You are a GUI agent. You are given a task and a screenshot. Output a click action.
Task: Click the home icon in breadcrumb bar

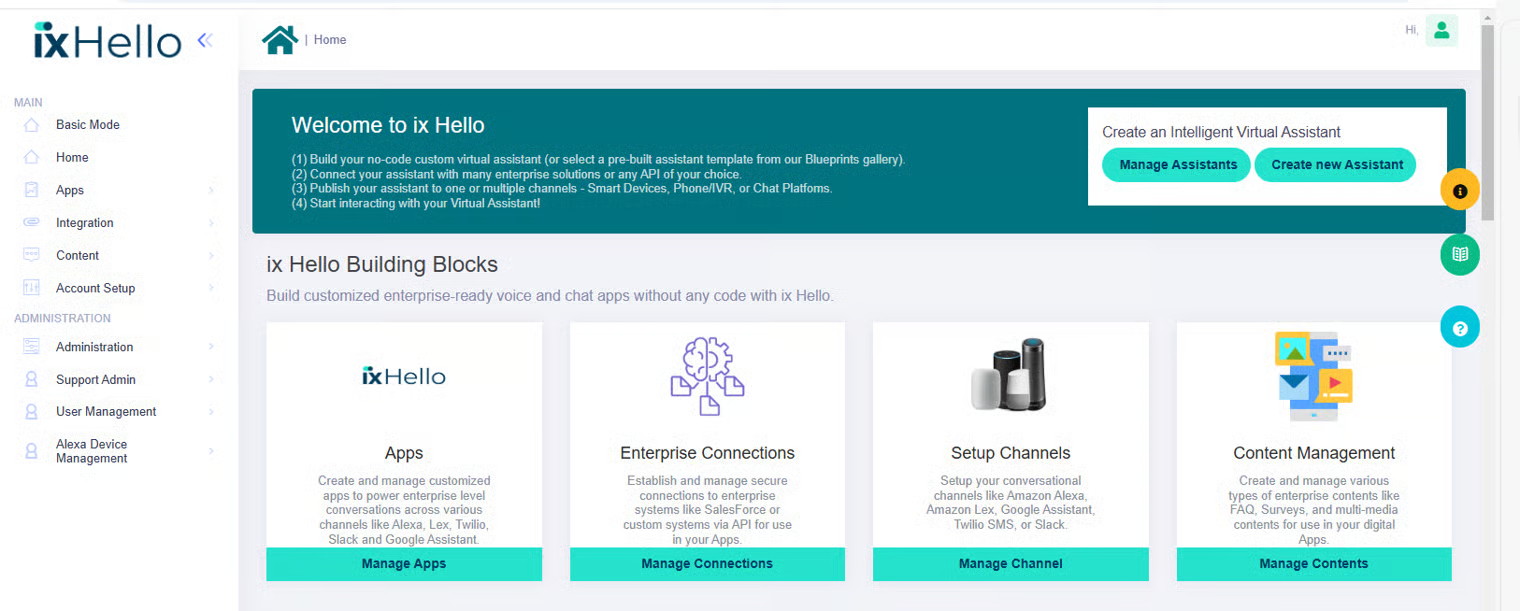(280, 40)
